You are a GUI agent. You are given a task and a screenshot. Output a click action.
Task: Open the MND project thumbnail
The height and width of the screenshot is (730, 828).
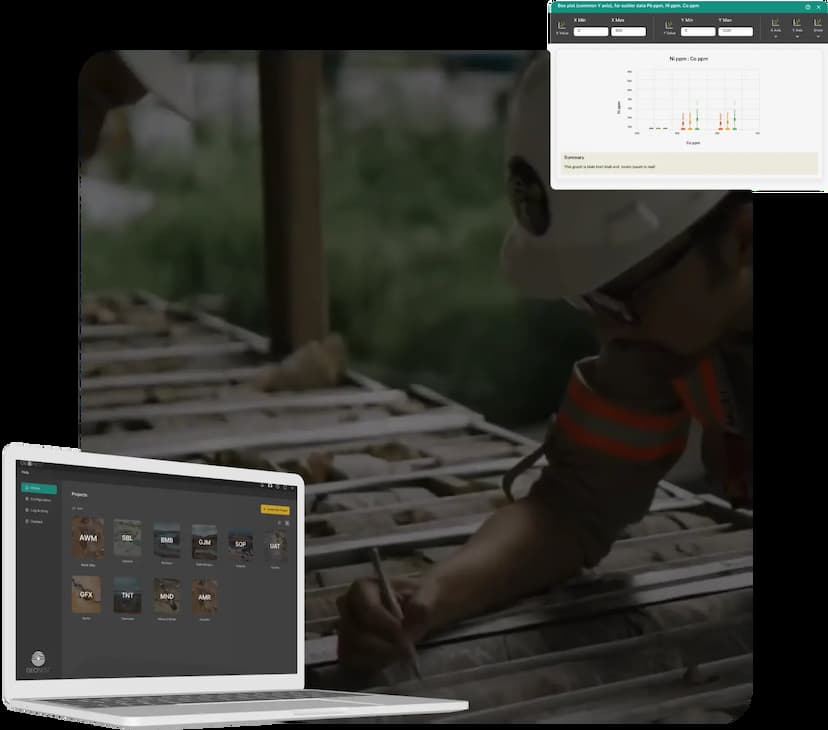(x=166, y=596)
